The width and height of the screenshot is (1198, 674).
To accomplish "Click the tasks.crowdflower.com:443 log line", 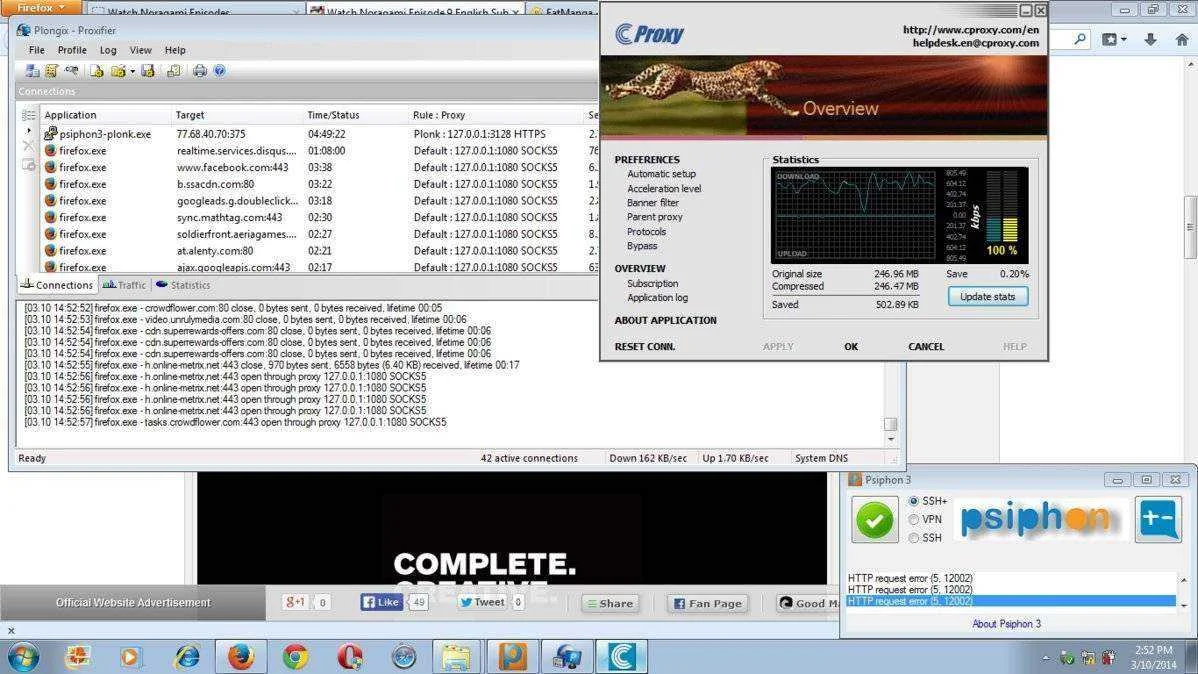I will pos(235,423).
